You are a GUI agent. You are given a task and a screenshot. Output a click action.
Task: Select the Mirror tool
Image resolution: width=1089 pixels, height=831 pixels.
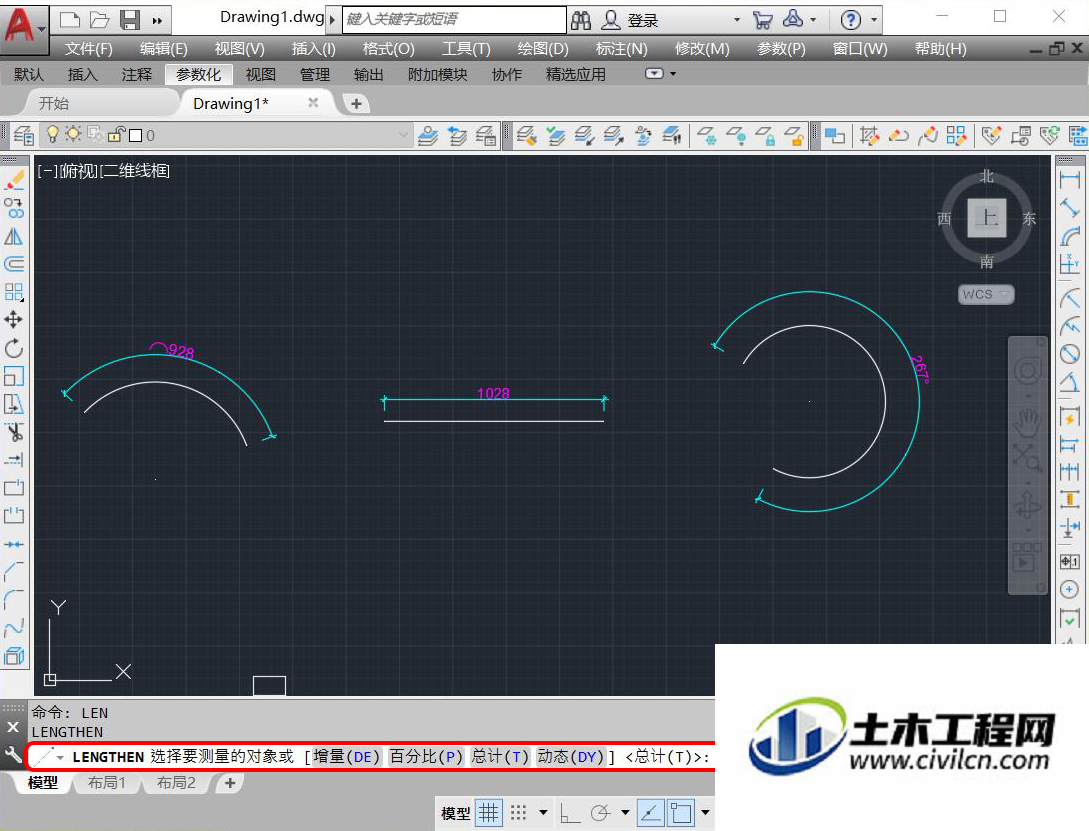pos(14,237)
